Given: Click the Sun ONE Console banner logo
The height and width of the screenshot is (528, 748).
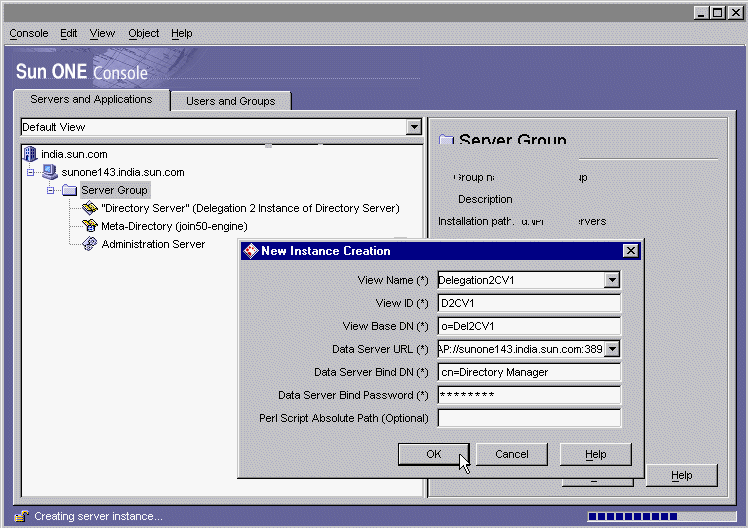Looking at the screenshot, I should pos(82,72).
